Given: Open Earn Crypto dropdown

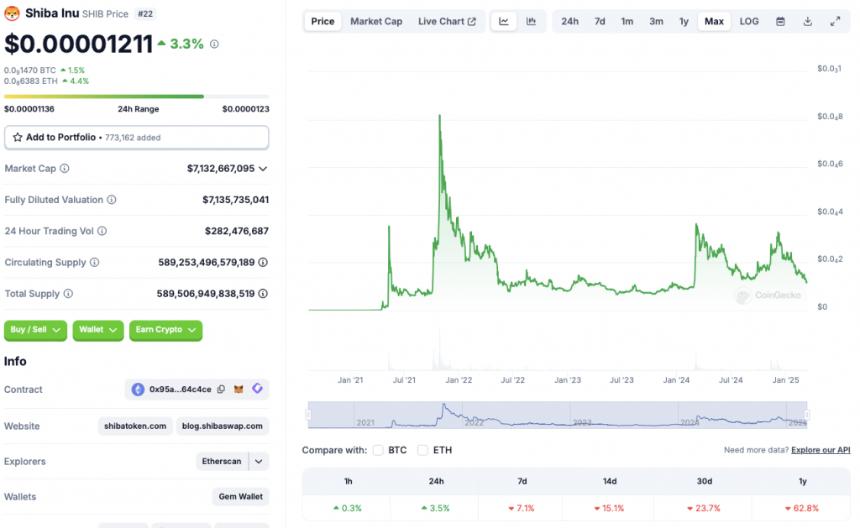Looking at the screenshot, I should click(166, 330).
